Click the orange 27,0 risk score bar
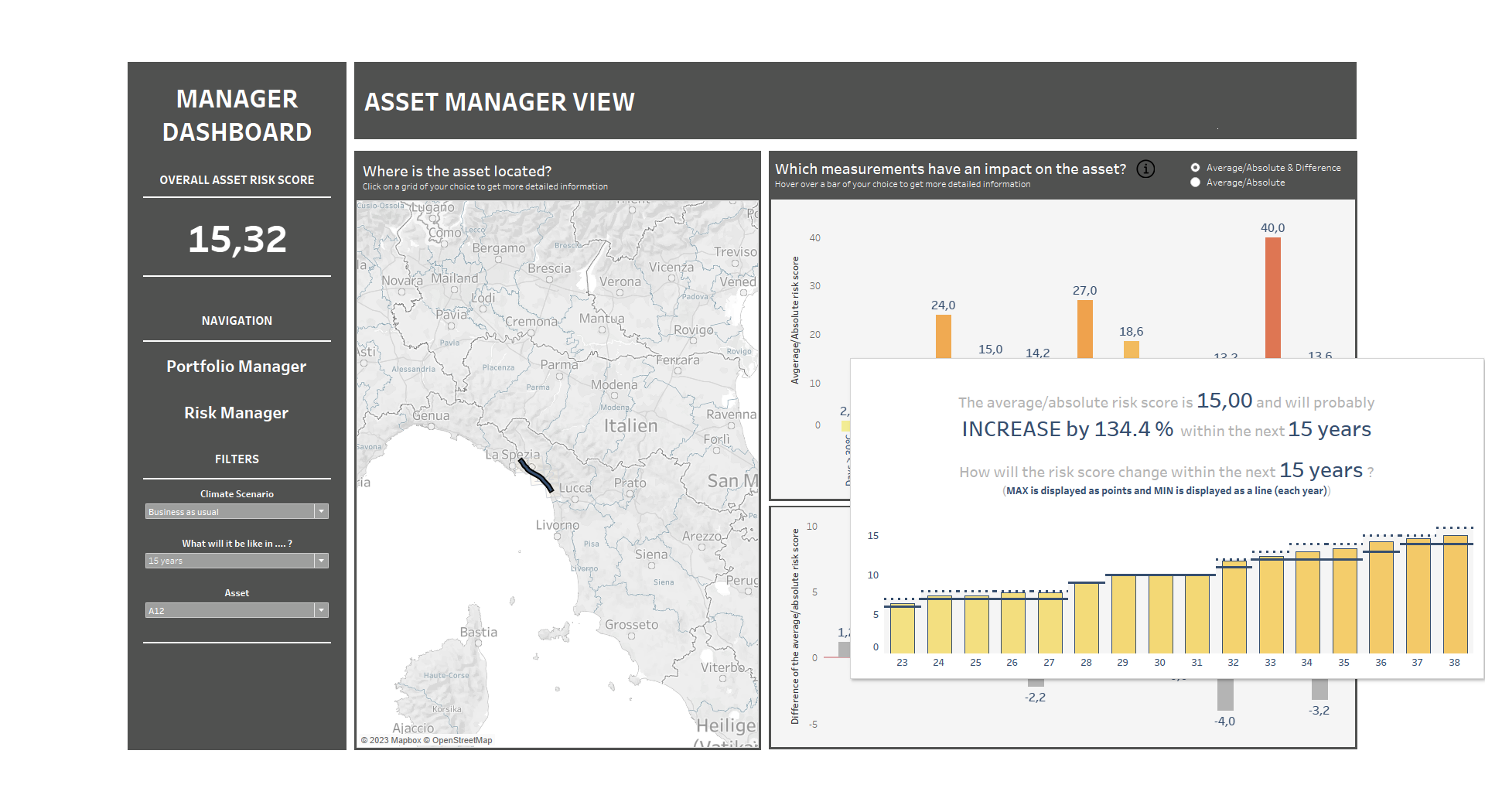The image size is (1485, 812). (x=1084, y=329)
